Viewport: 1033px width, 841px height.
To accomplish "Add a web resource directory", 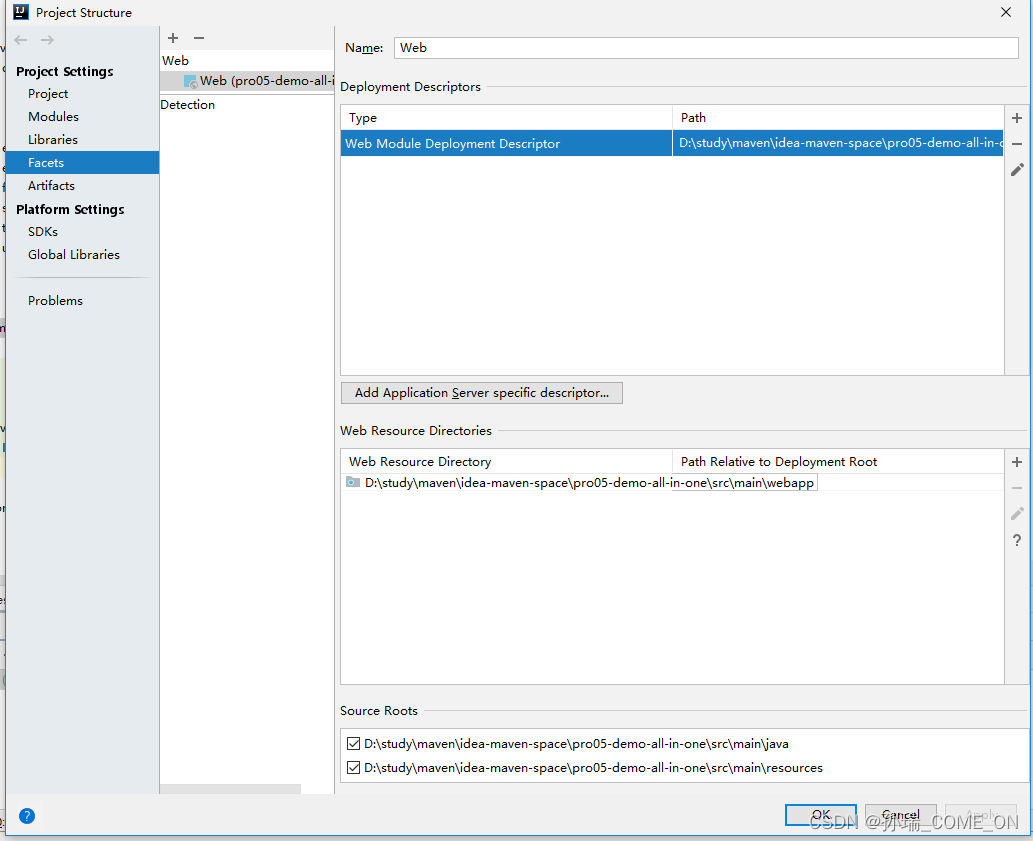I will point(1017,462).
